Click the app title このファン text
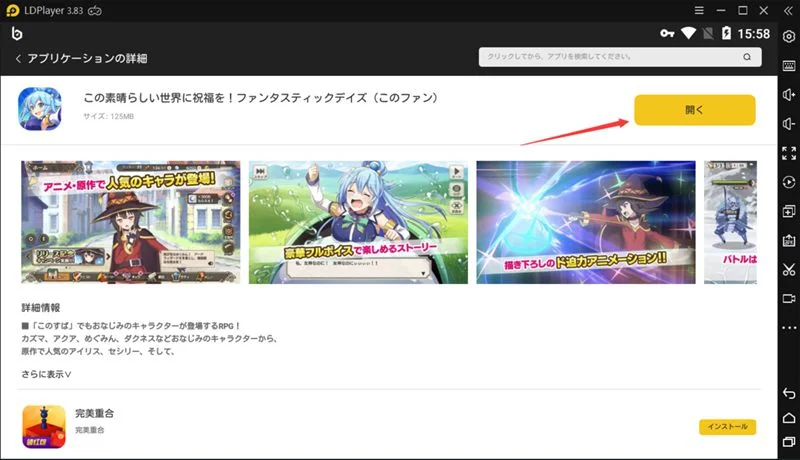Screen dimensions: 800x460 261,97
